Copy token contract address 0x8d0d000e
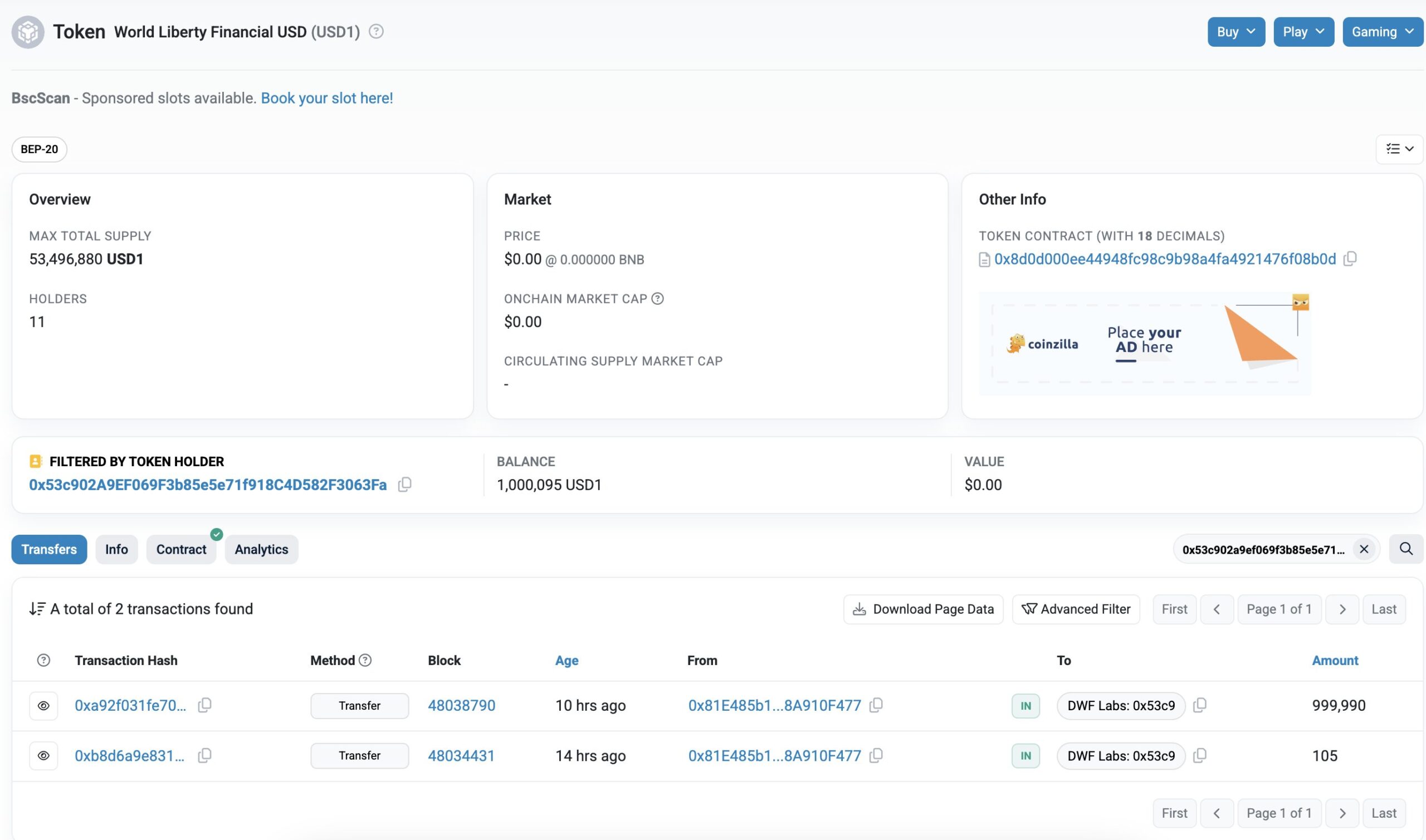 click(1350, 258)
